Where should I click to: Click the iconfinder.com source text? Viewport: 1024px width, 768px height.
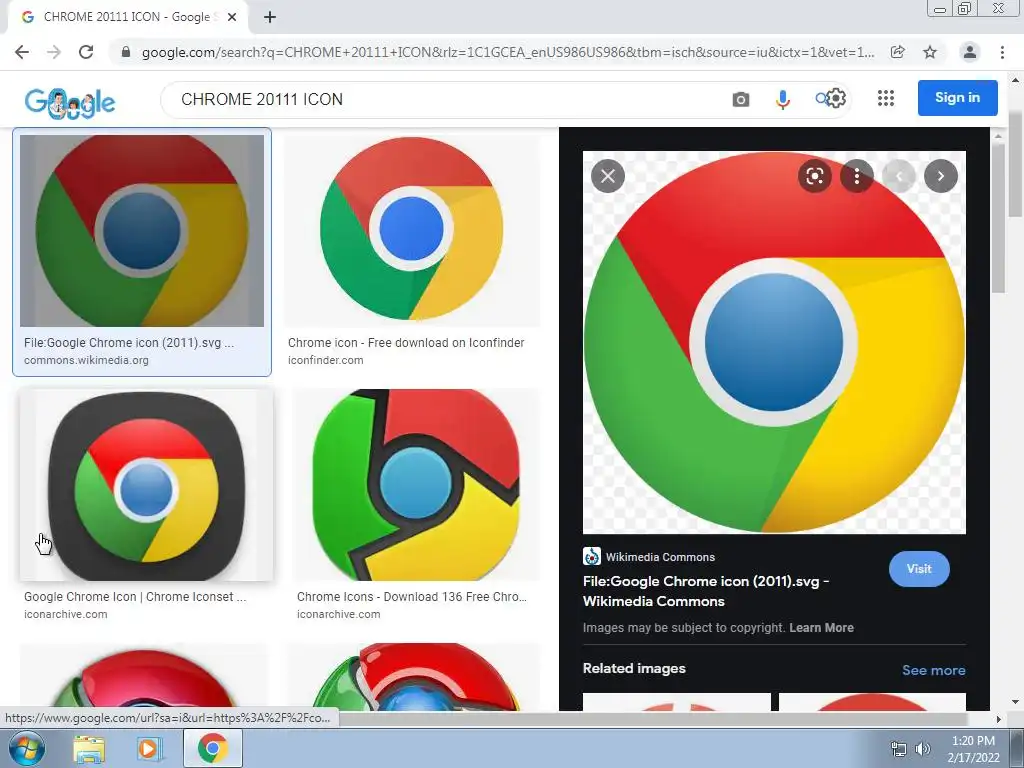(x=325, y=360)
